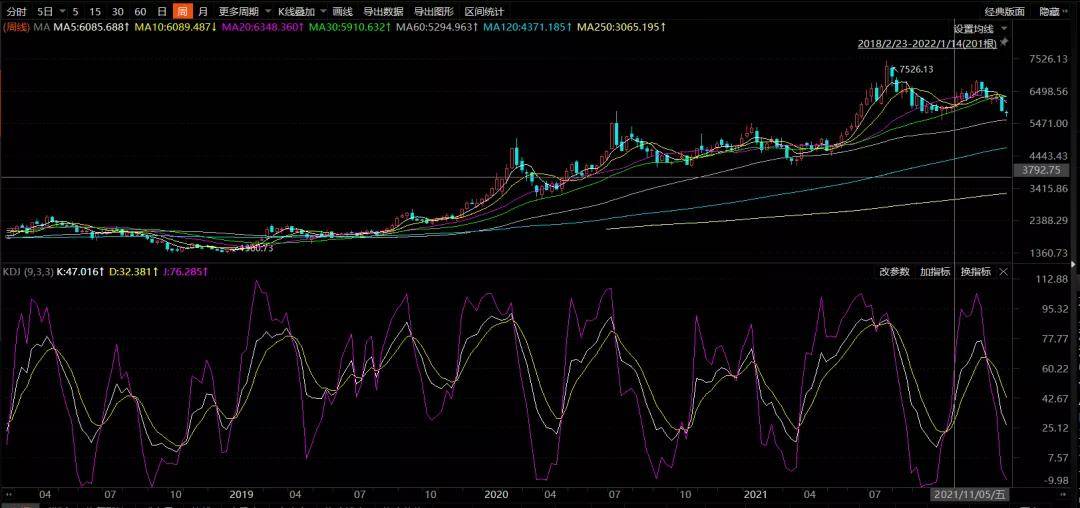Image resolution: width=1080 pixels, height=508 pixels.
Task: Switch to the 60 minute period
Action: coord(140,12)
